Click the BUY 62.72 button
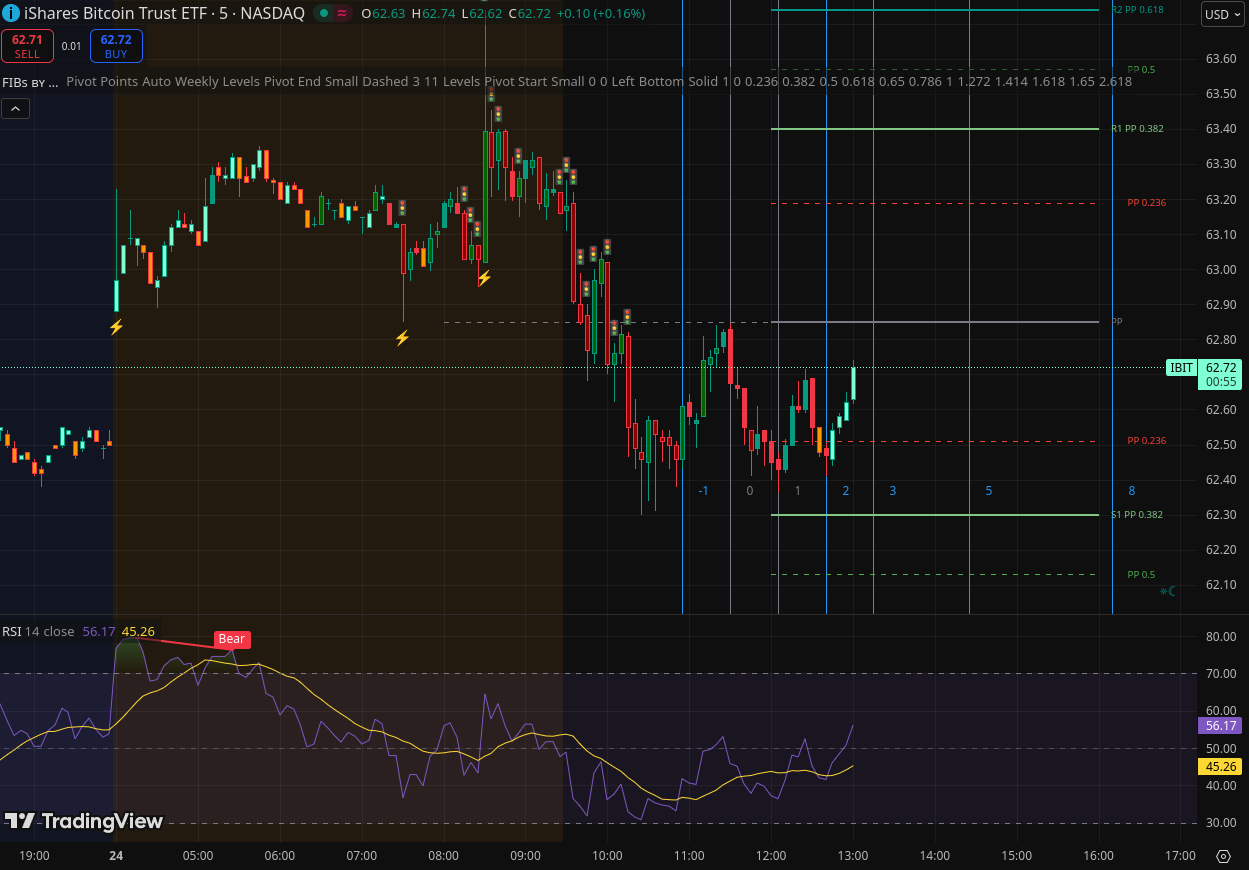 click(116, 46)
